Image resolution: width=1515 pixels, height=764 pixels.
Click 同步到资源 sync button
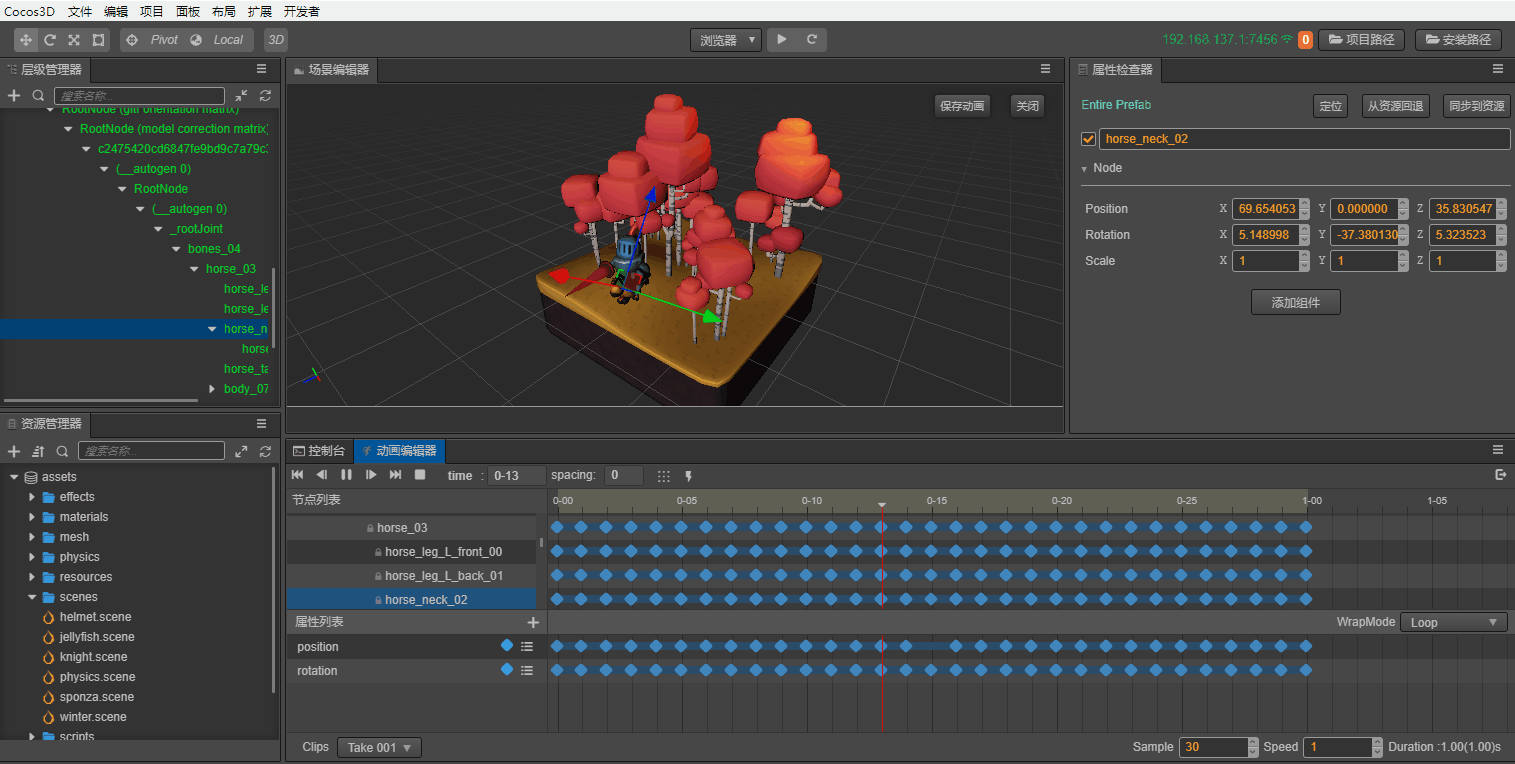coord(1476,106)
